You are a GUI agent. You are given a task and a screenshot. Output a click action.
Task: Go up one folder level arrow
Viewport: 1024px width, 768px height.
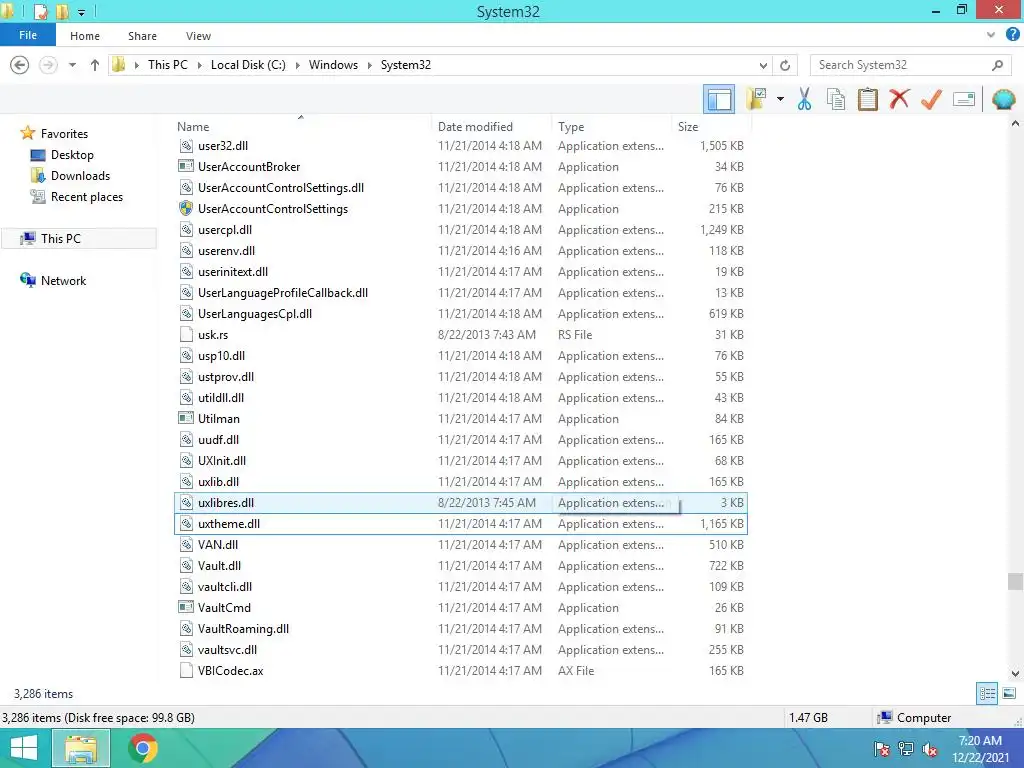click(x=95, y=65)
